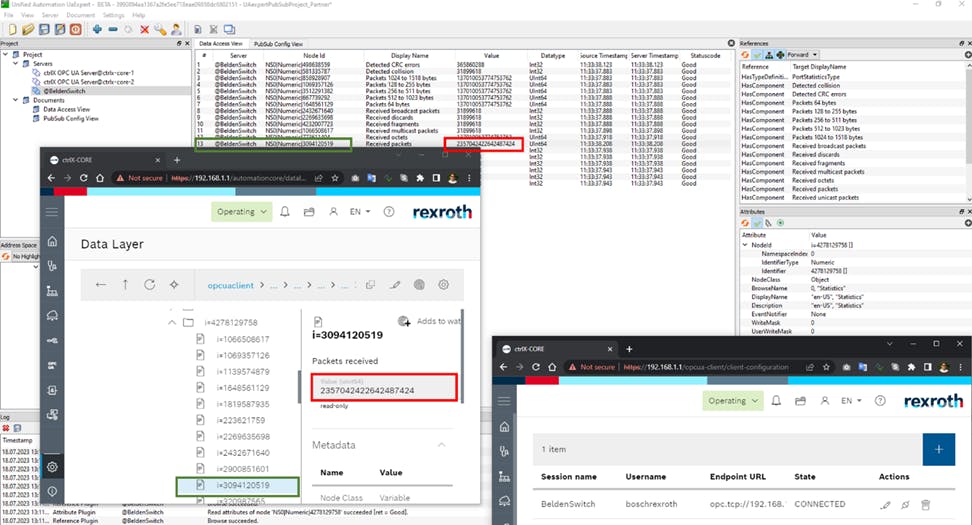Open the hamburger menu in Data Layer window

click(52, 212)
